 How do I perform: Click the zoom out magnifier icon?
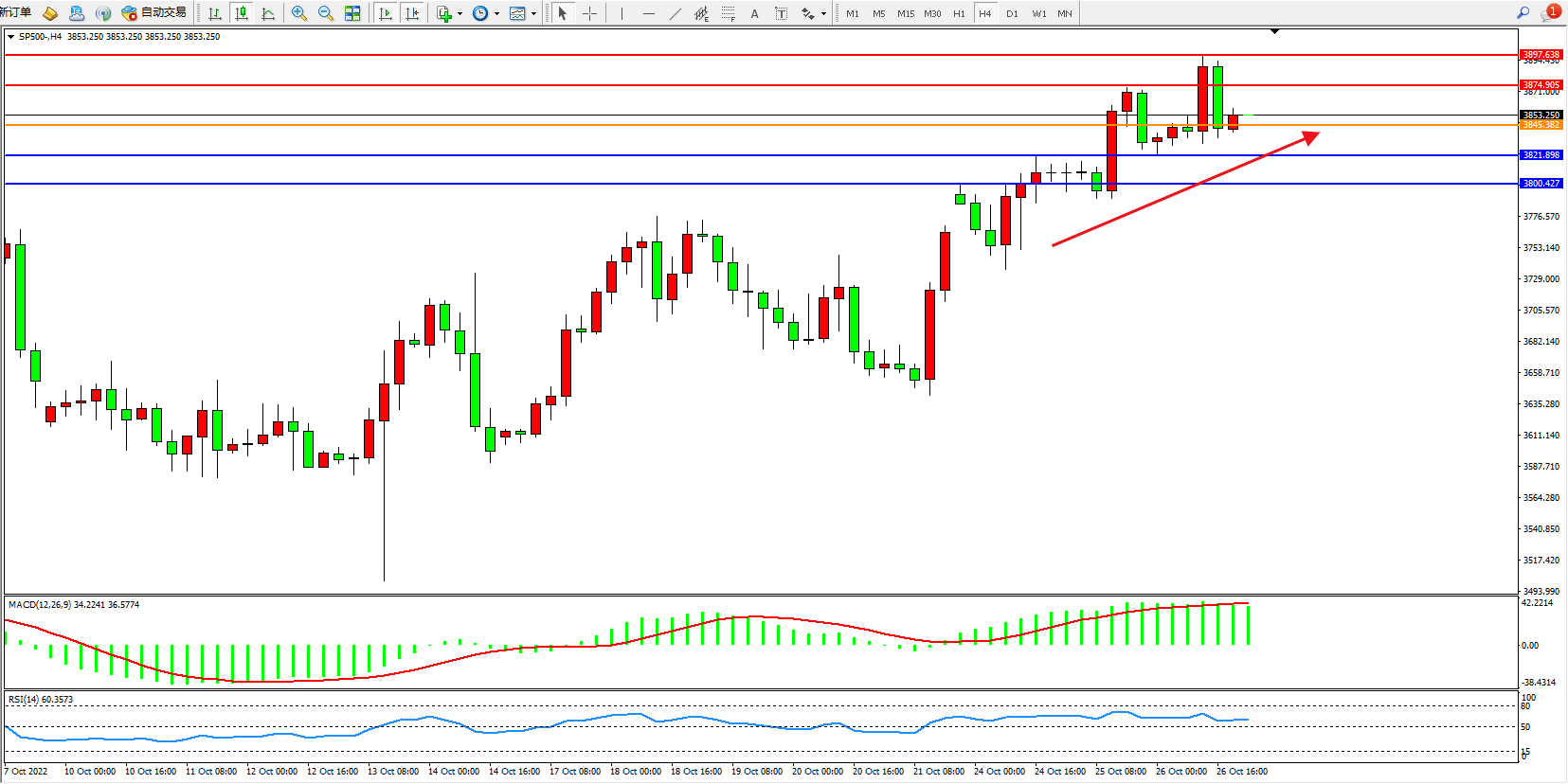pyautogui.click(x=326, y=13)
